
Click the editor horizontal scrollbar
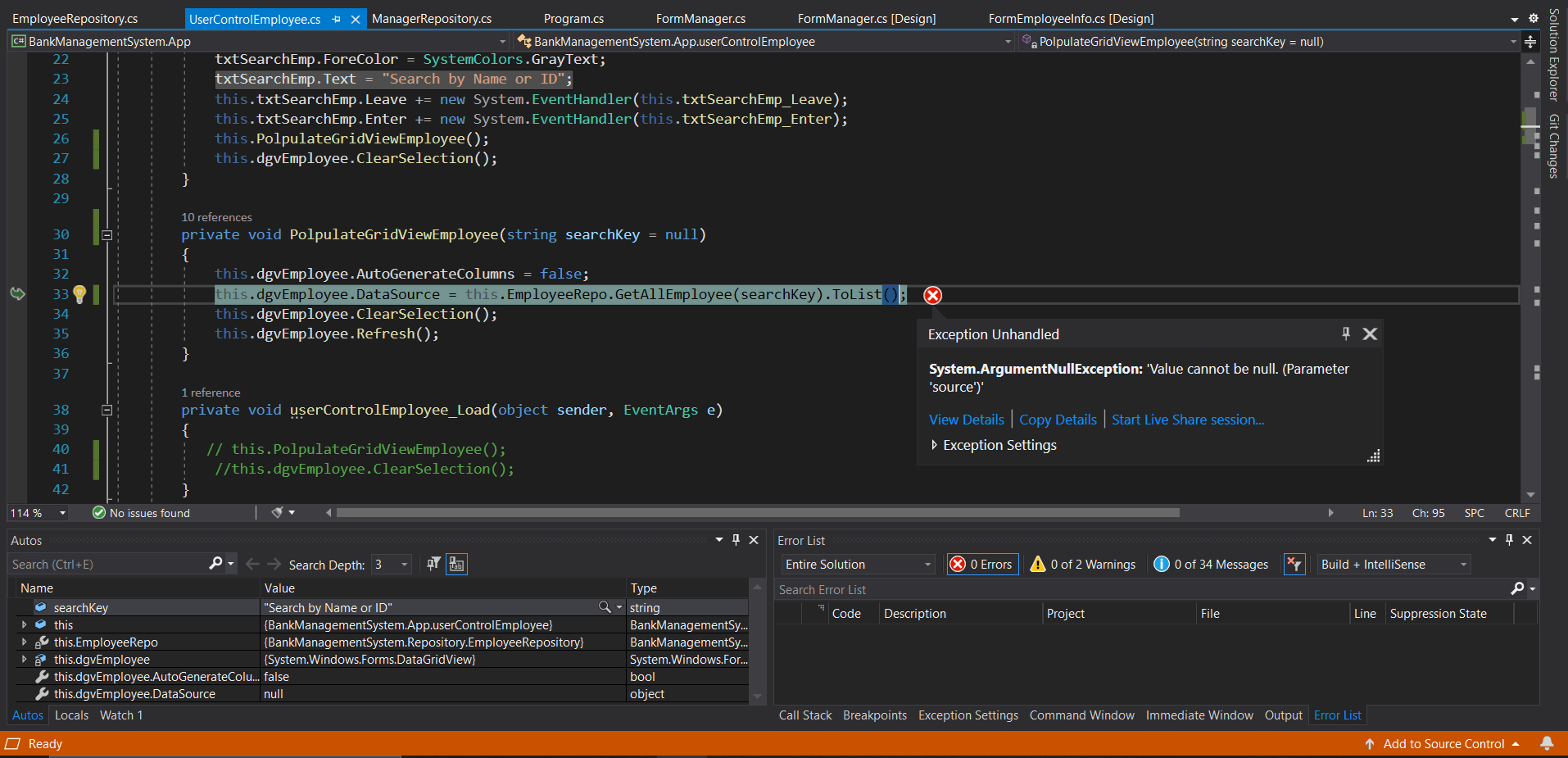(757, 513)
